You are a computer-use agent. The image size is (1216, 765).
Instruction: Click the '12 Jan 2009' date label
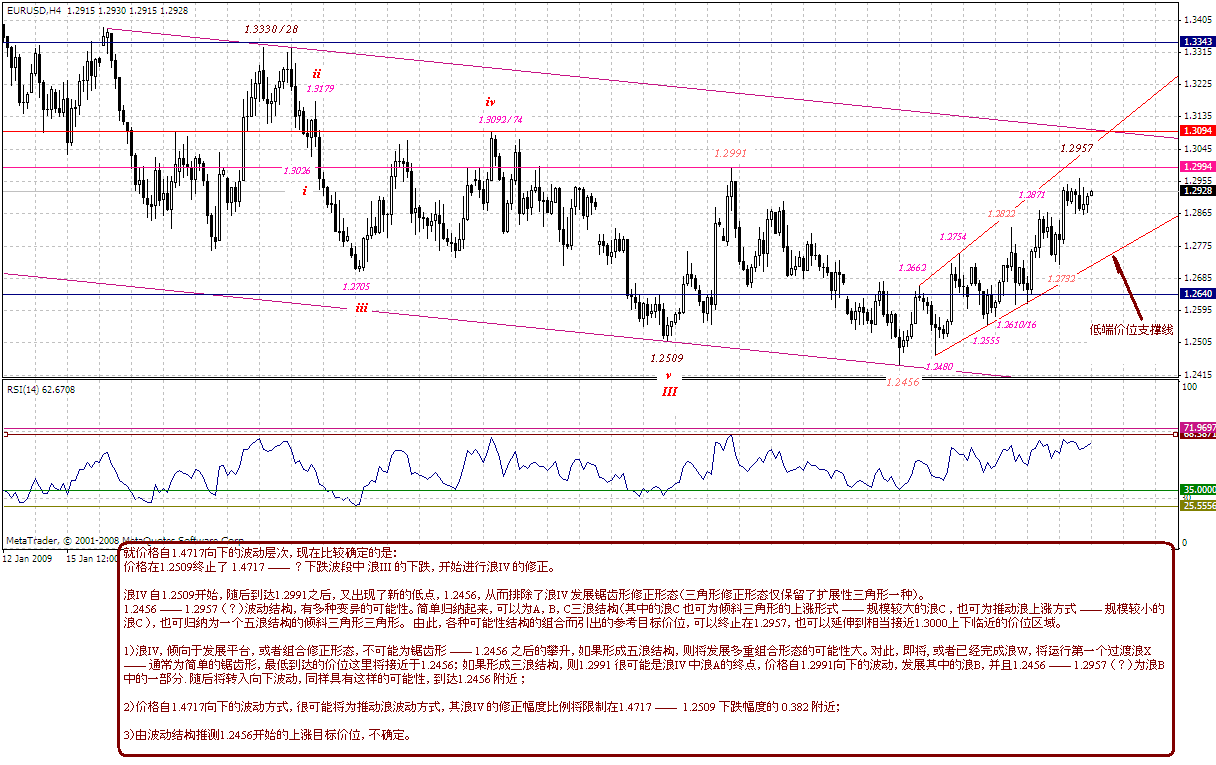28,559
